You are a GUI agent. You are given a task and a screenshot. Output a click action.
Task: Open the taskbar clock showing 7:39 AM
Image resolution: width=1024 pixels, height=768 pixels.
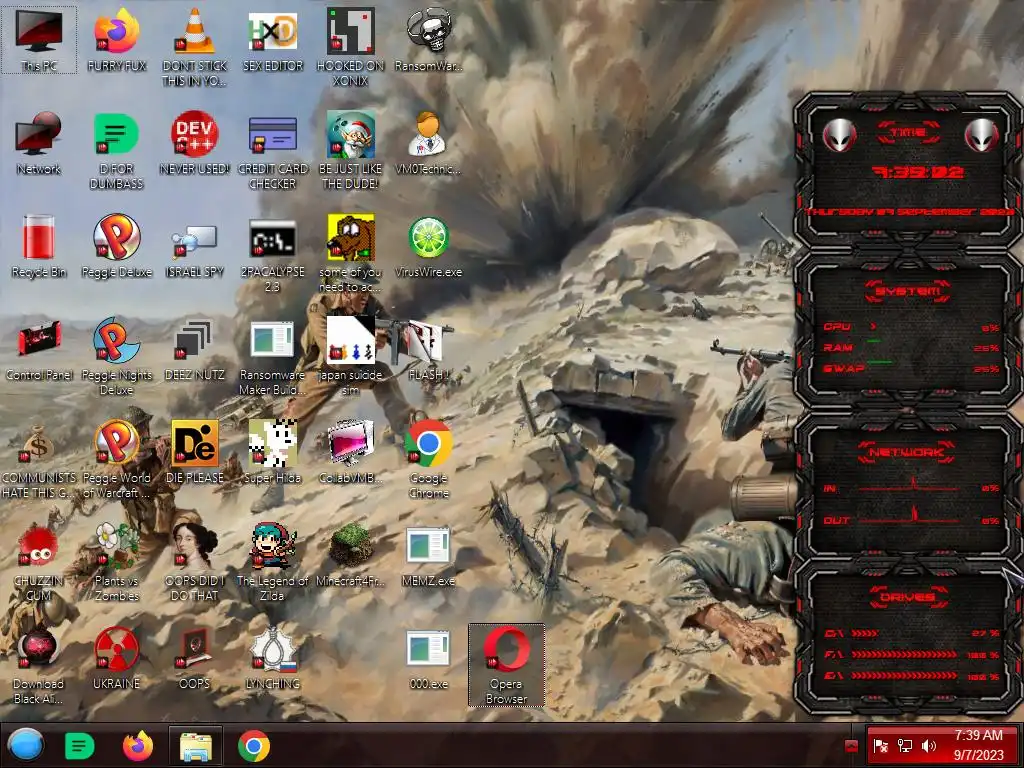click(x=978, y=745)
